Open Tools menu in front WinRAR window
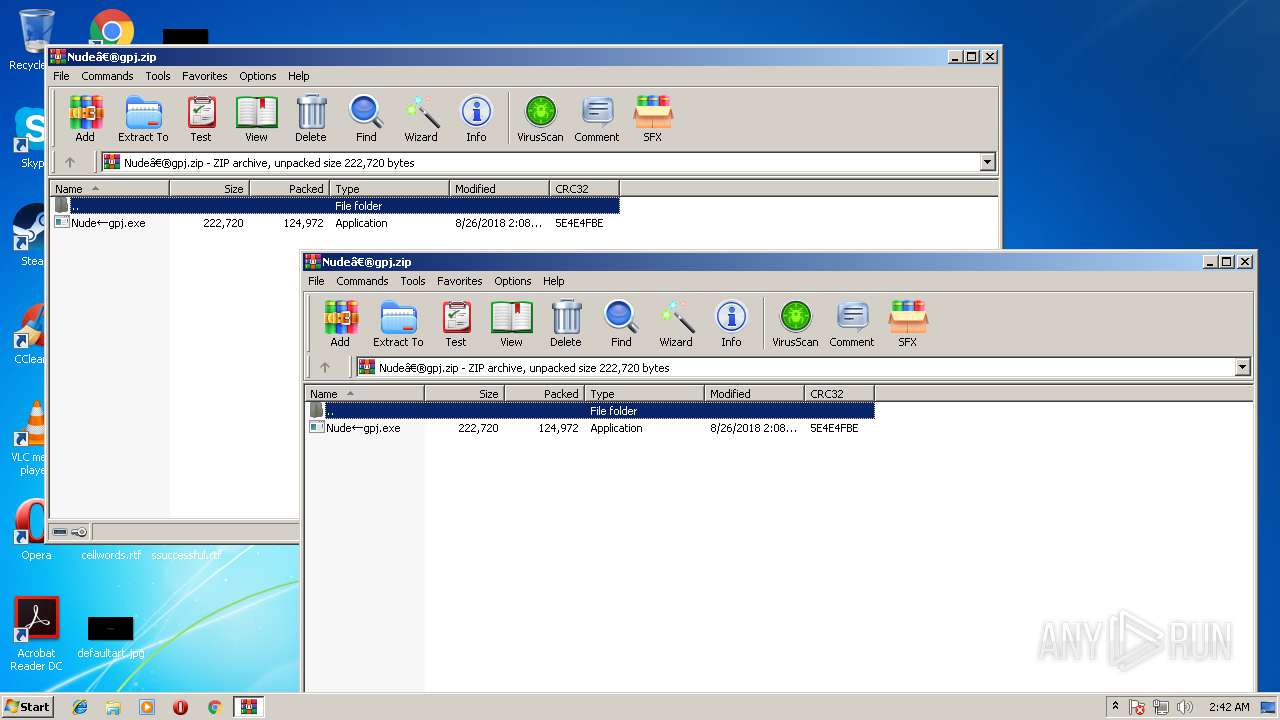1280x720 pixels. (413, 281)
